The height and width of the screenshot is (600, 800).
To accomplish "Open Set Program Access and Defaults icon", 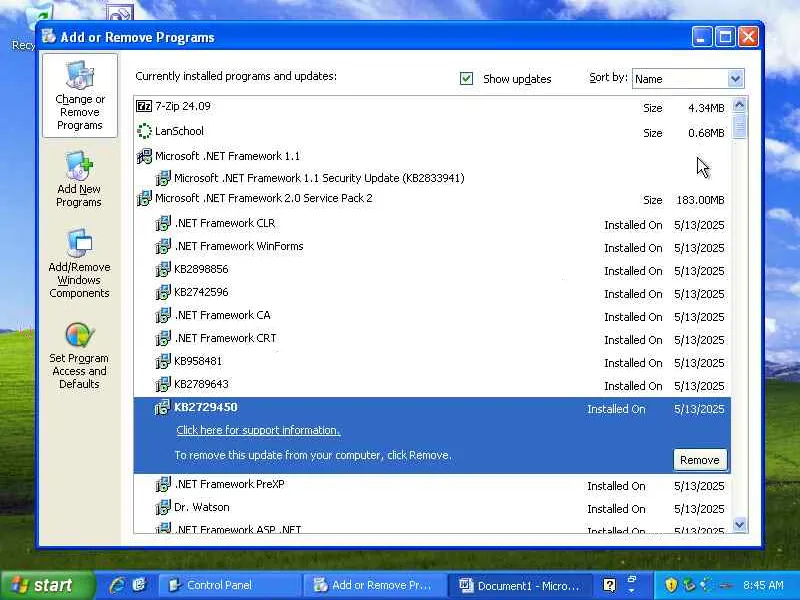I will tap(79, 335).
